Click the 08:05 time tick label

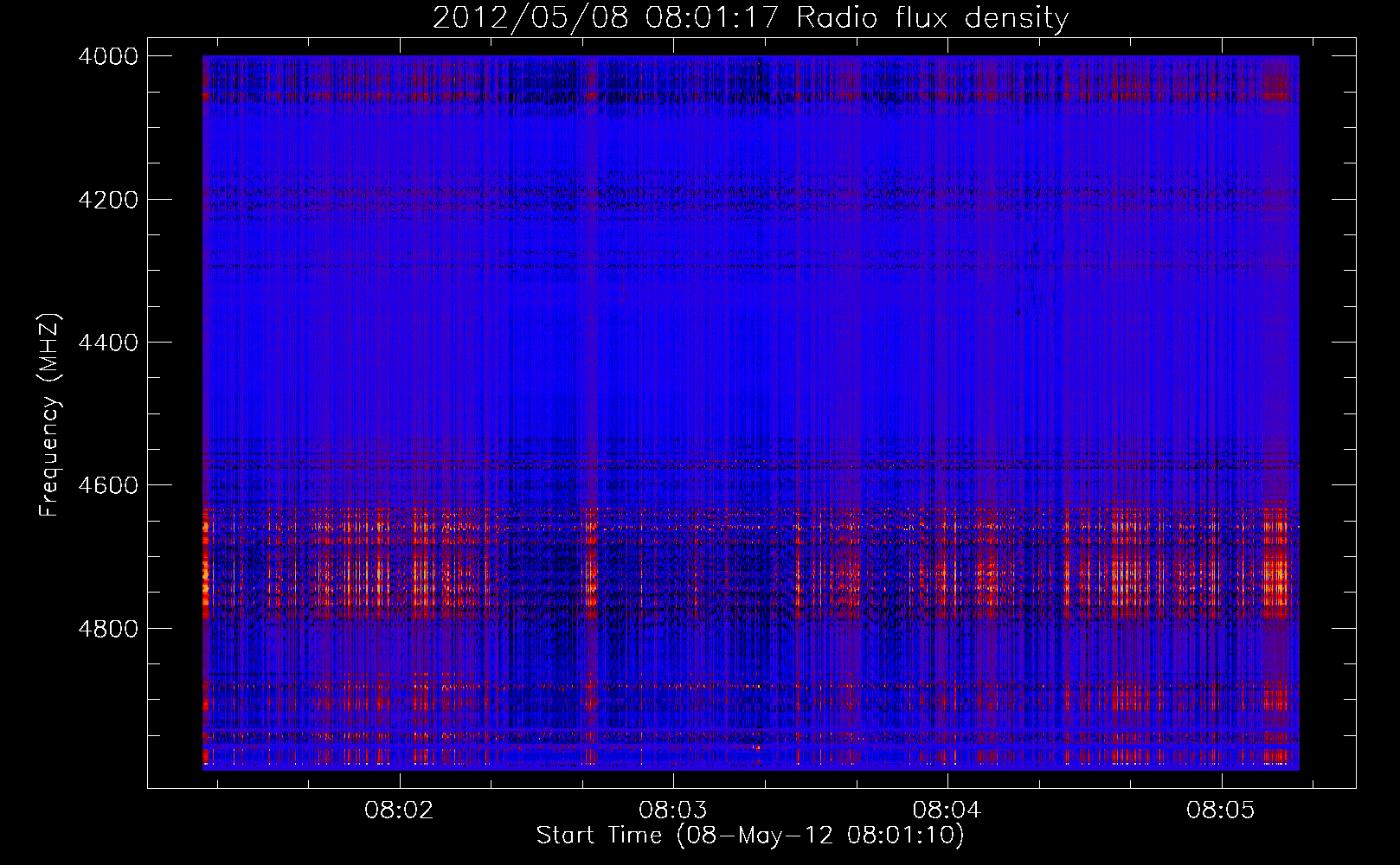[x=1221, y=811]
